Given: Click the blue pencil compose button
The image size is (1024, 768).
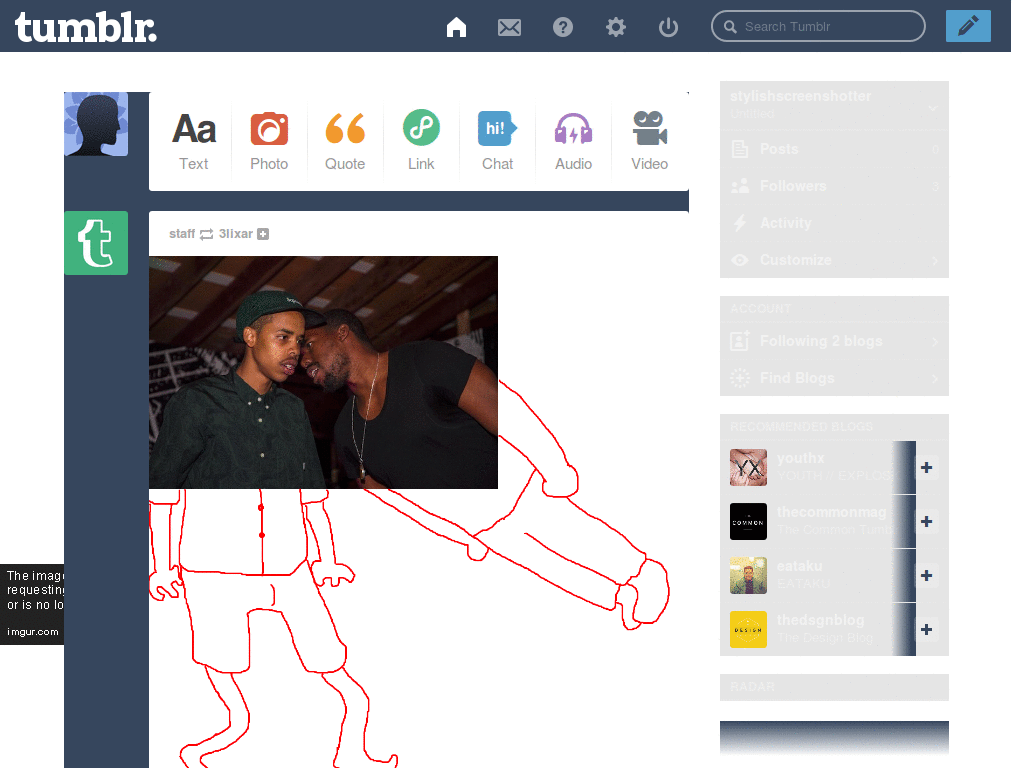Looking at the screenshot, I should tap(967, 26).
